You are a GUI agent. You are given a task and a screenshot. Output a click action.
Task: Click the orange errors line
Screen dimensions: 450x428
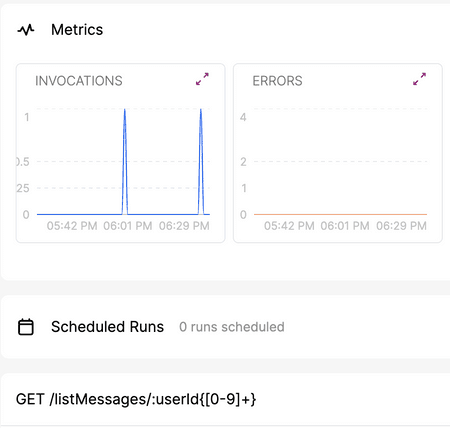pyautogui.click(x=340, y=214)
